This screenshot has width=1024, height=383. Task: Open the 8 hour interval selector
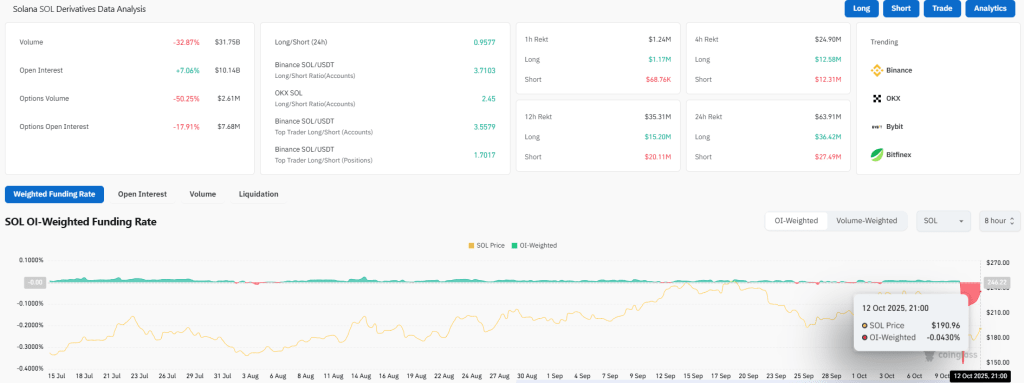pyautogui.click(x=999, y=221)
